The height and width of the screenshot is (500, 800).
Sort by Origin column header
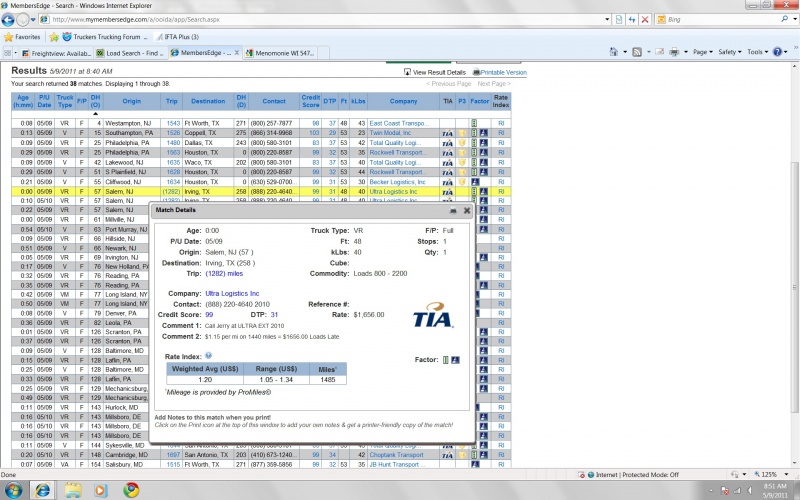[132, 101]
